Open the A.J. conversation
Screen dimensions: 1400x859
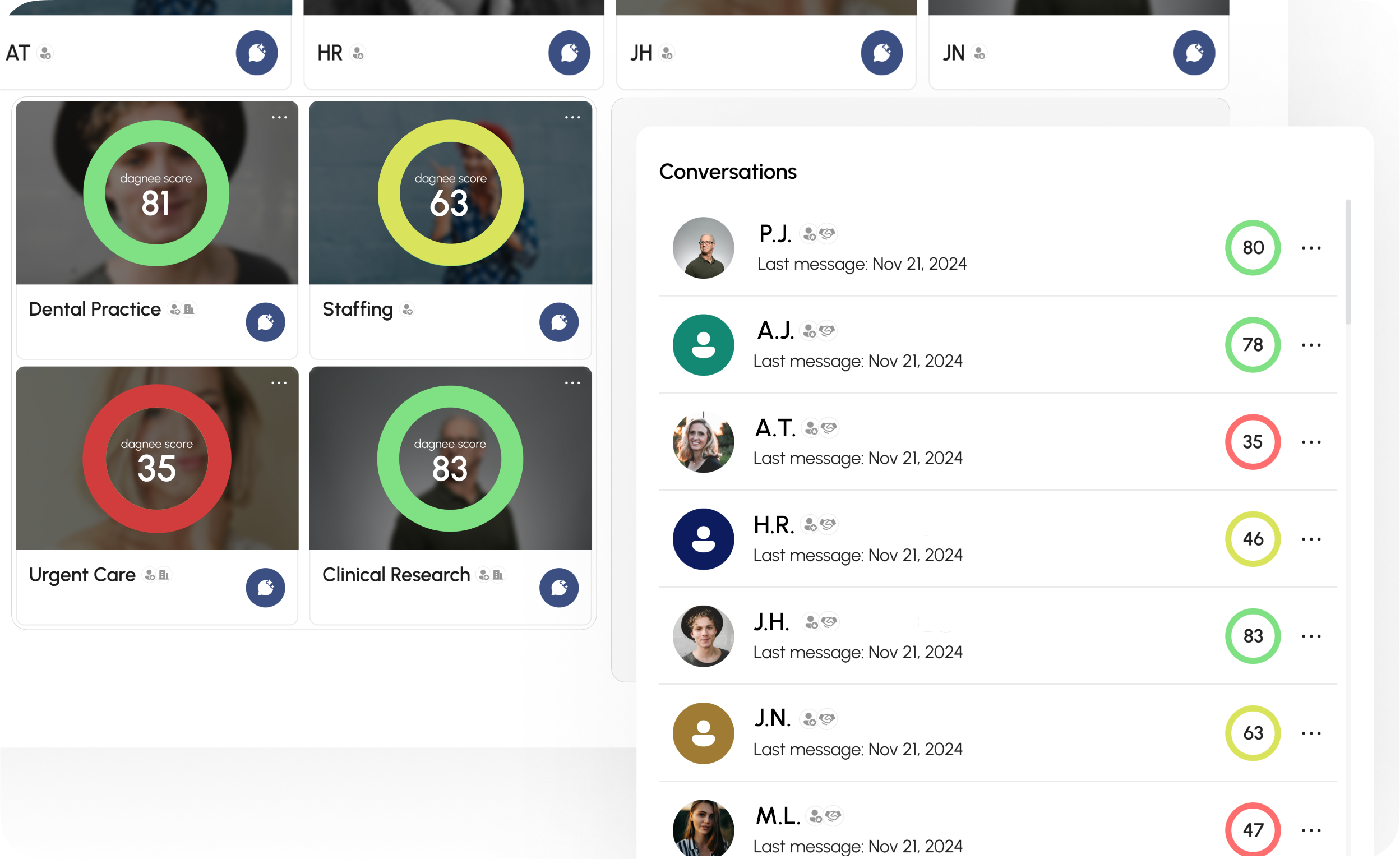858,345
